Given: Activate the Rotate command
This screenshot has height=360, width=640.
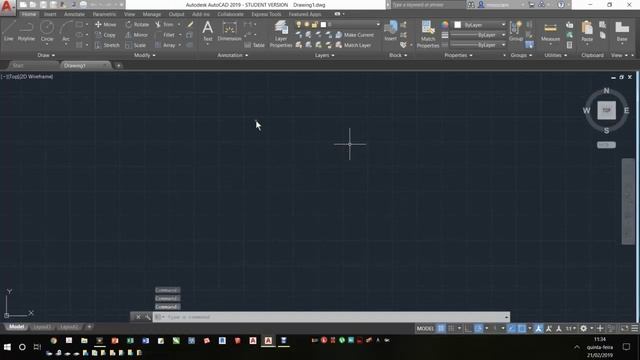Looking at the screenshot, I should click(137, 24).
